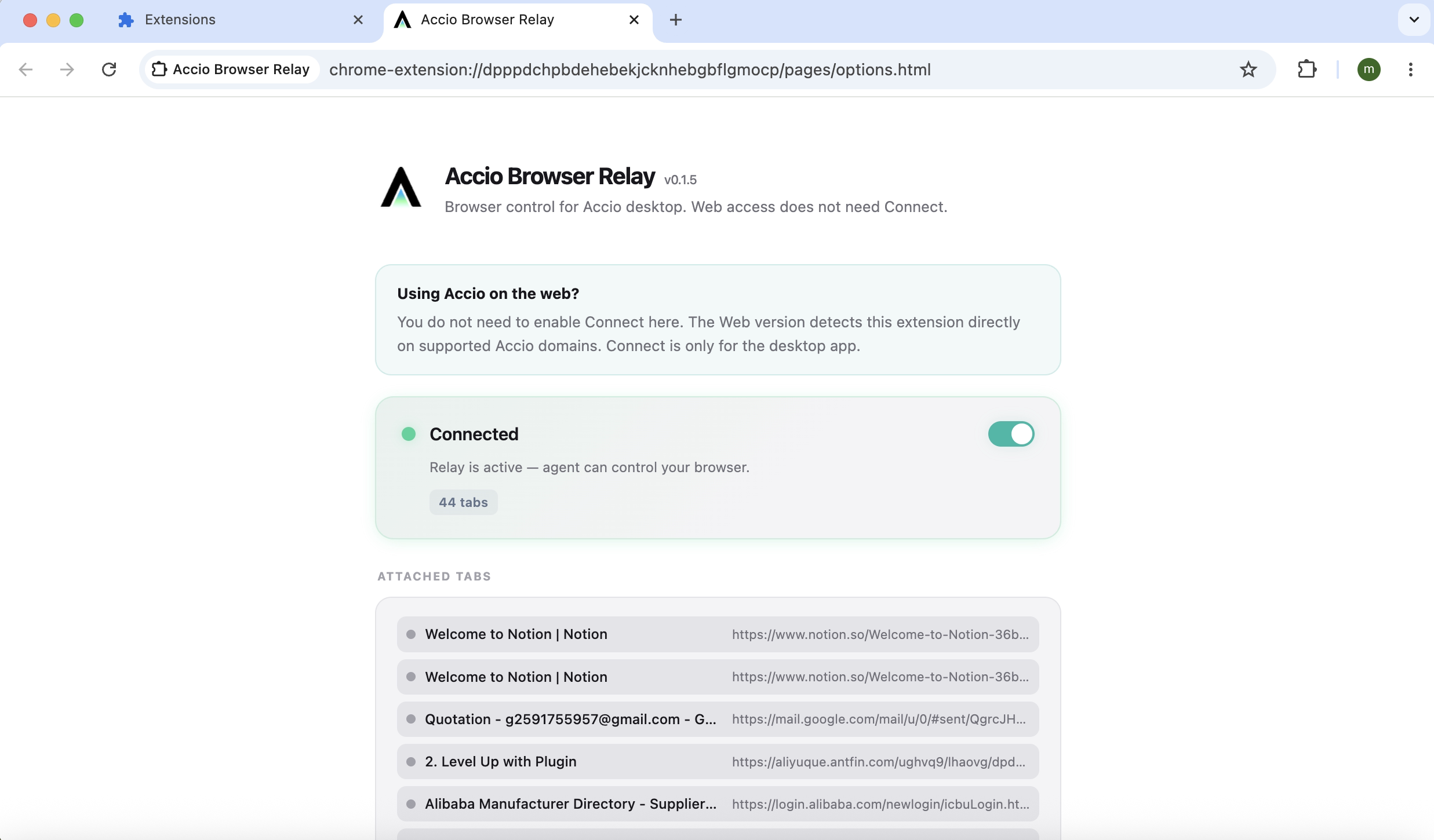Reload the current page
This screenshot has width=1434, height=840.
[x=109, y=70]
